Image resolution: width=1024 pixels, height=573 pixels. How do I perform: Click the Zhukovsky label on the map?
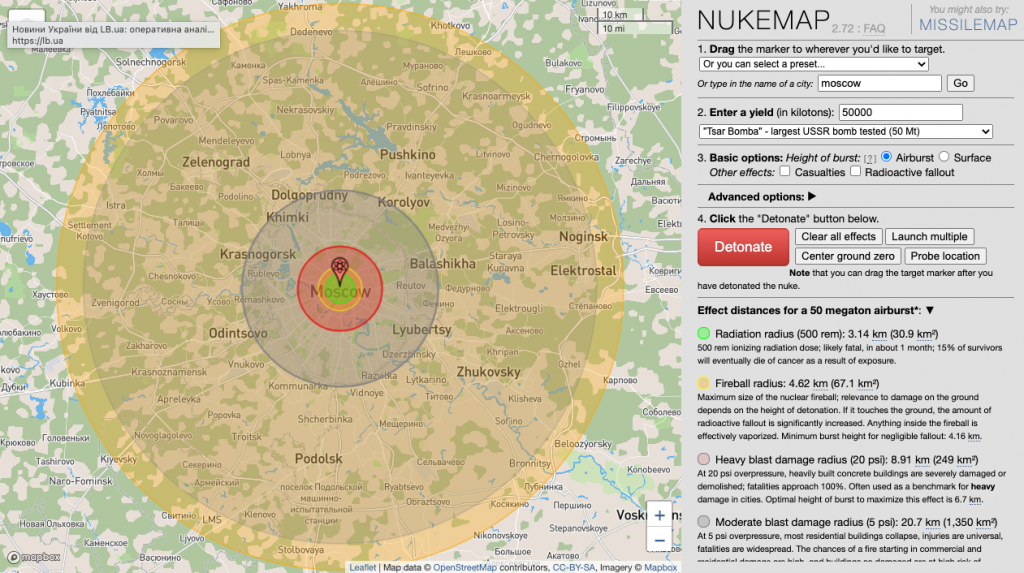tap(488, 372)
